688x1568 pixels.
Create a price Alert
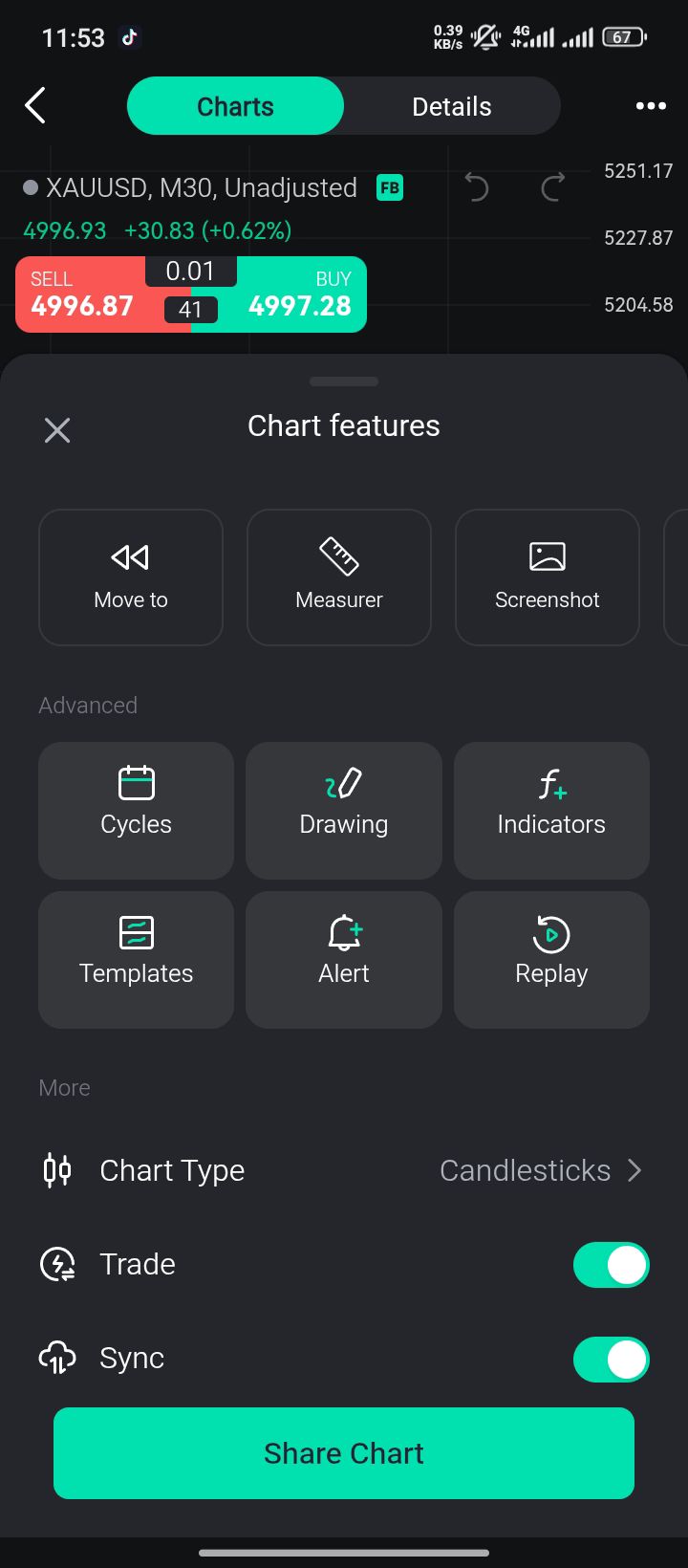344,960
